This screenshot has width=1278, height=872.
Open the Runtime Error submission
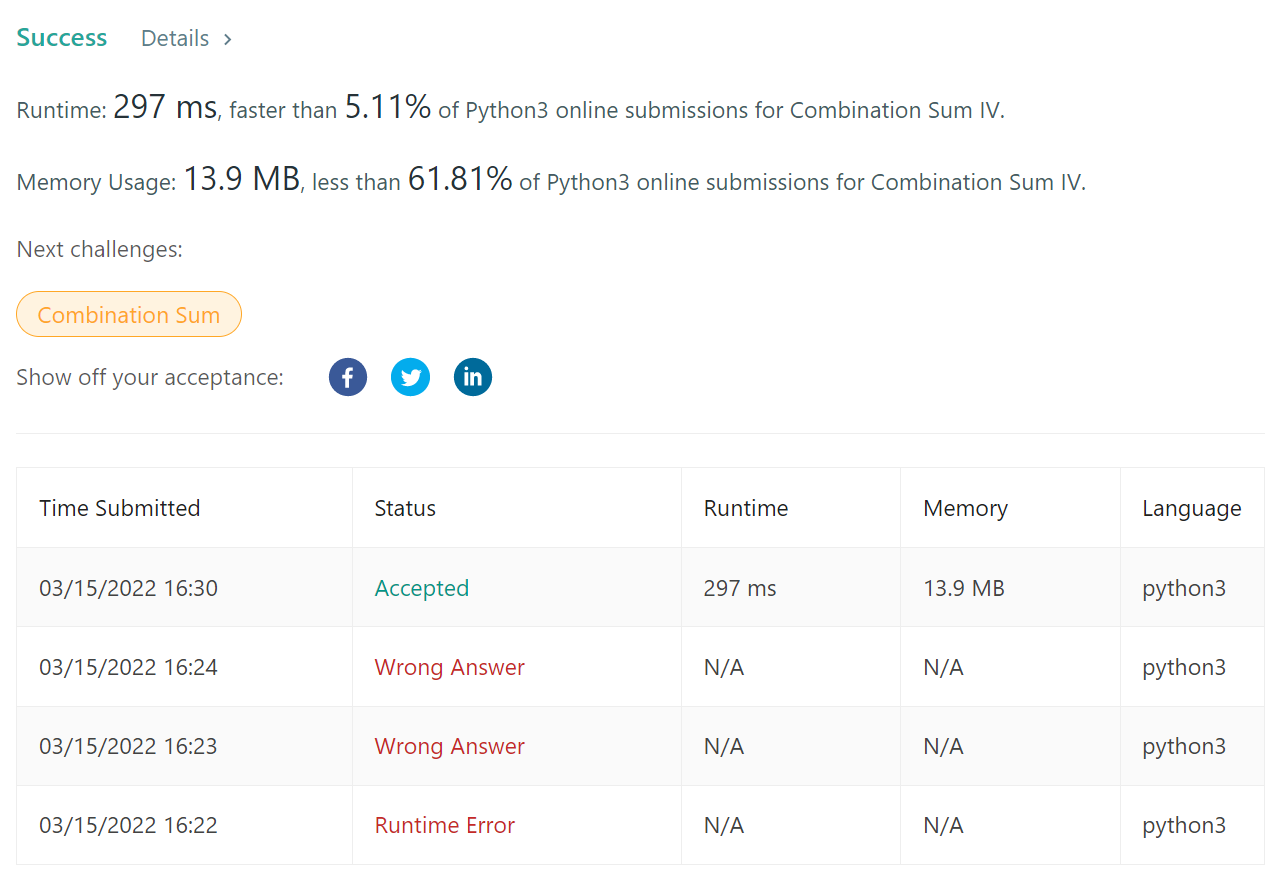[x=445, y=825]
